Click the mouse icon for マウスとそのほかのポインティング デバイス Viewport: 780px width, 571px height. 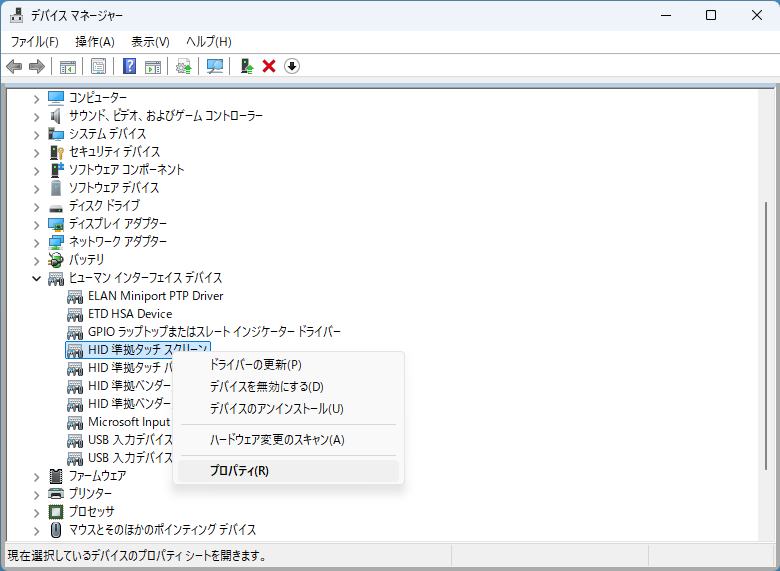[x=56, y=530]
